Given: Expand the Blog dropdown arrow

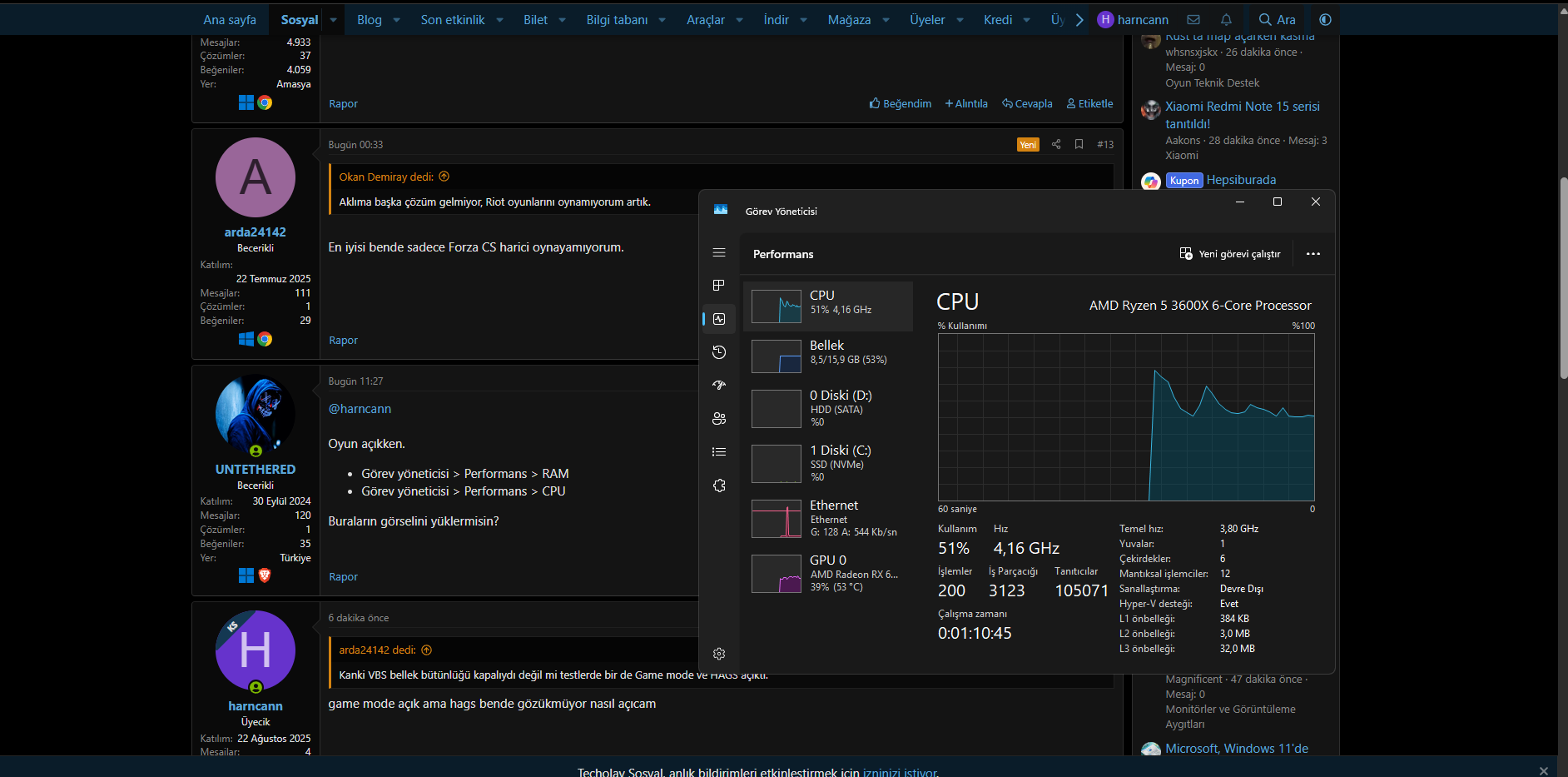Looking at the screenshot, I should 397,19.
